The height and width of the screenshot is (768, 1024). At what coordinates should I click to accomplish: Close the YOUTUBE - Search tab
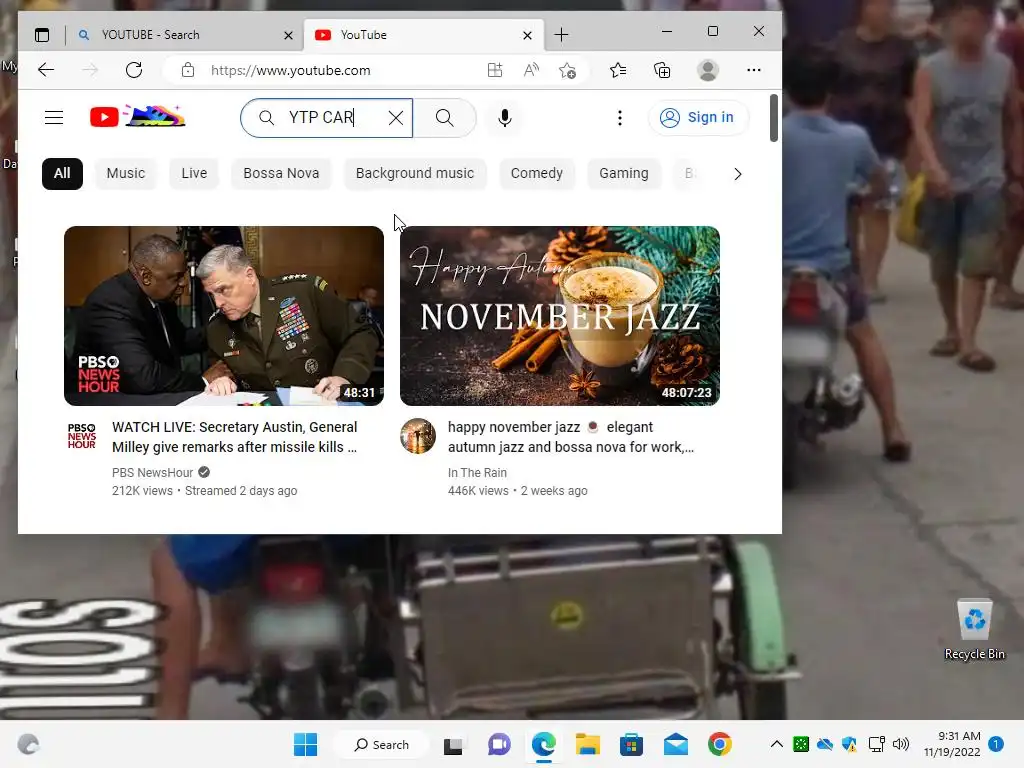coord(288,36)
